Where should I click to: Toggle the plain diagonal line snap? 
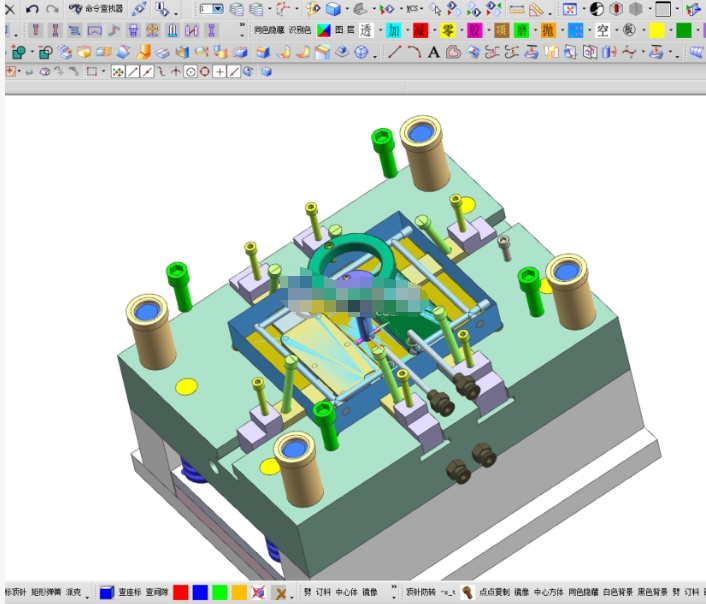point(133,72)
